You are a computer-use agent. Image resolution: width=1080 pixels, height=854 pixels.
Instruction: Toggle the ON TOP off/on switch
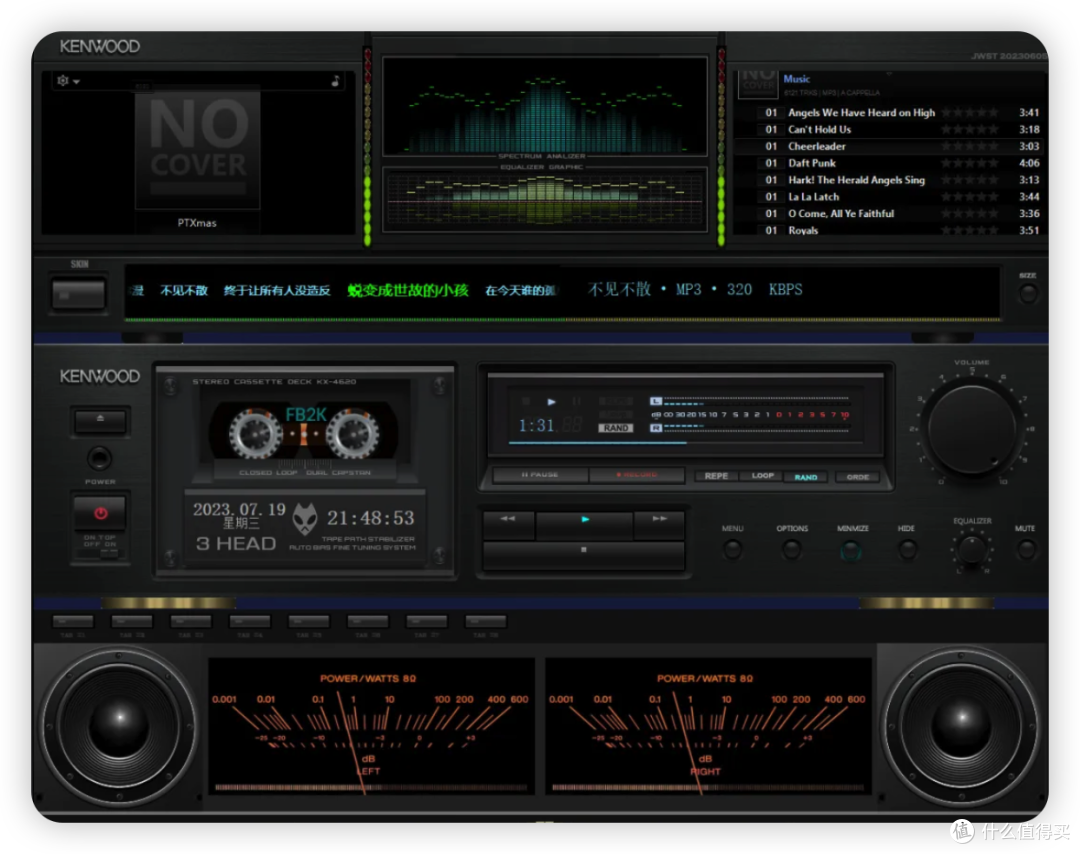pyautogui.click(x=109, y=552)
